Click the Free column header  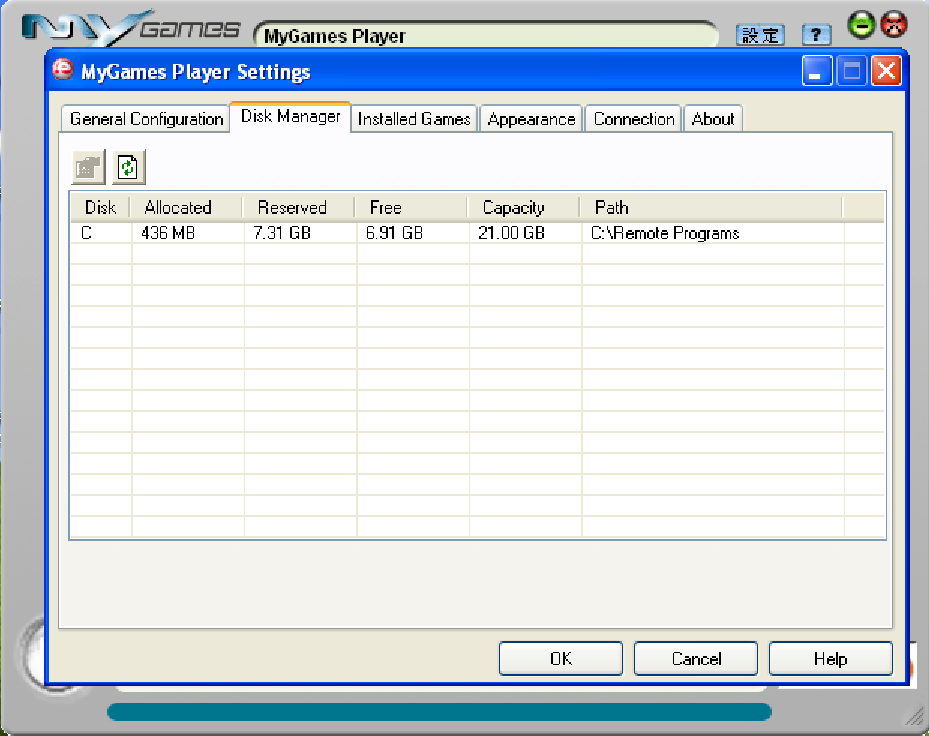(x=411, y=207)
